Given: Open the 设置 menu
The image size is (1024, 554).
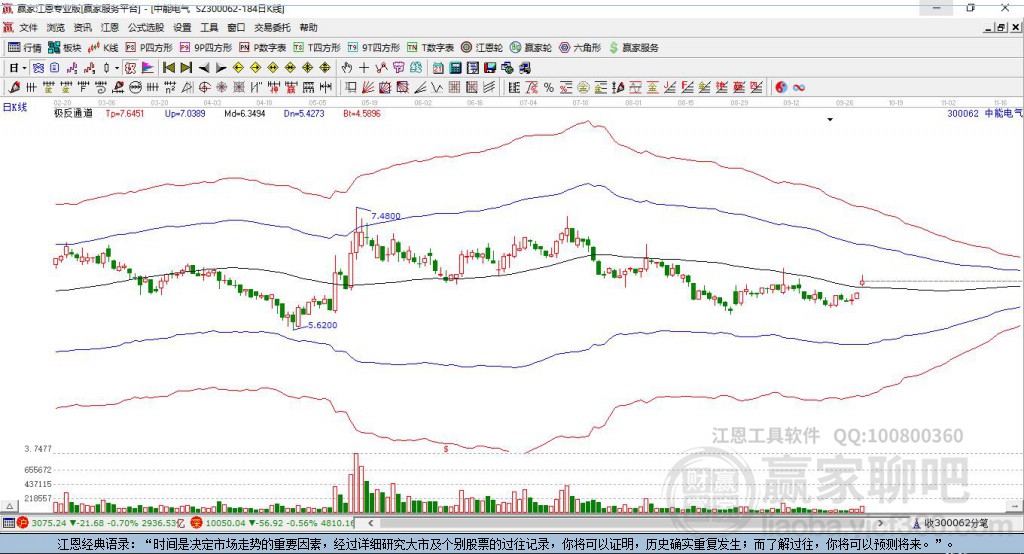Looking at the screenshot, I should 182,27.
